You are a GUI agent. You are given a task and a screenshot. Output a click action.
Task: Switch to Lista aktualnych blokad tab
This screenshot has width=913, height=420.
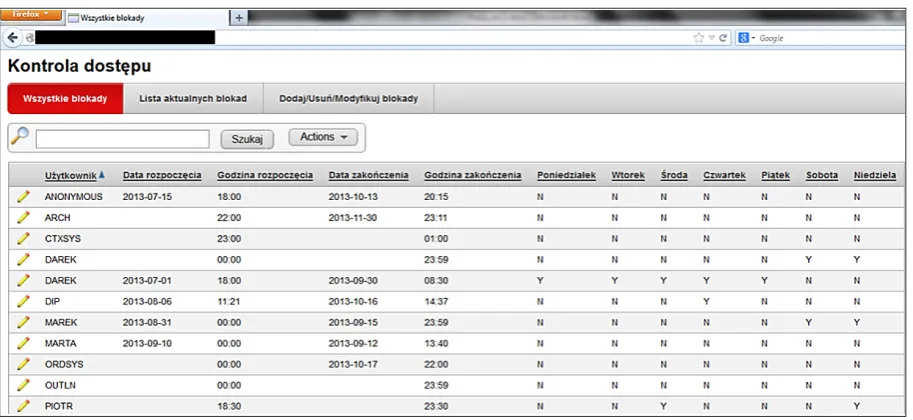pos(193,99)
